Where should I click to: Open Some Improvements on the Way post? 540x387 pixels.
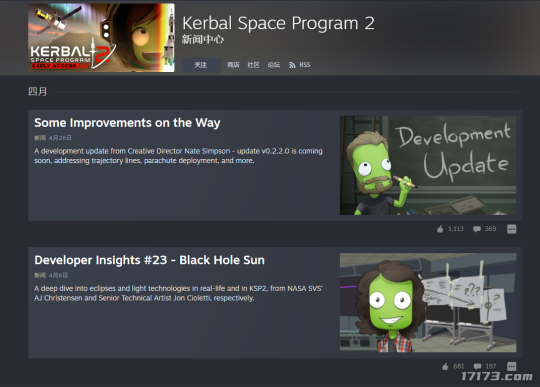point(127,123)
